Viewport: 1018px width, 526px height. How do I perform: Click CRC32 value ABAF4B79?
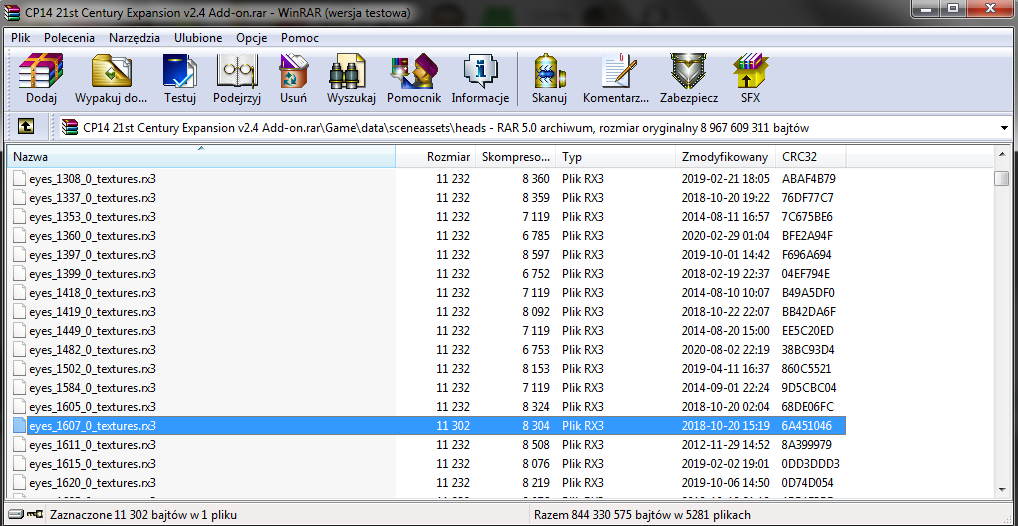pyautogui.click(x=808, y=179)
